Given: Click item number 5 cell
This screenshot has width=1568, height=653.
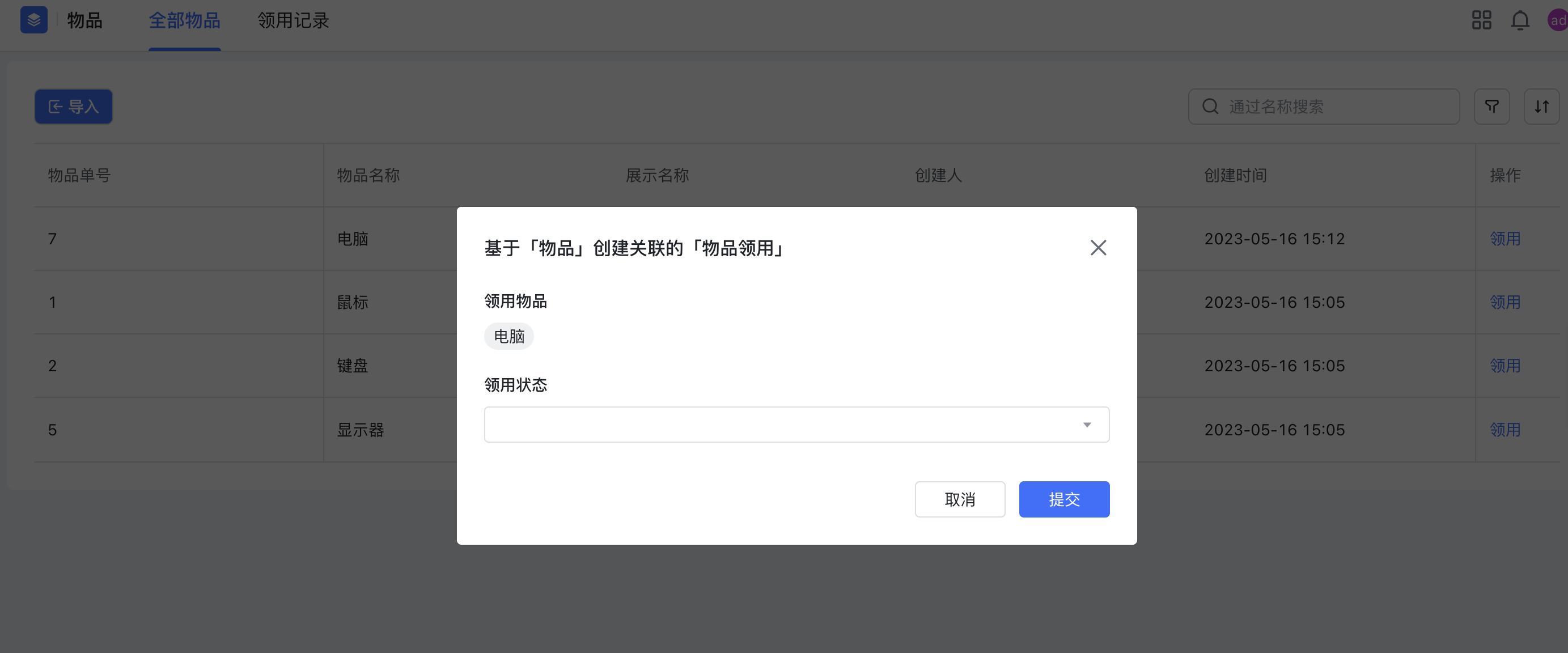Looking at the screenshot, I should (x=52, y=429).
